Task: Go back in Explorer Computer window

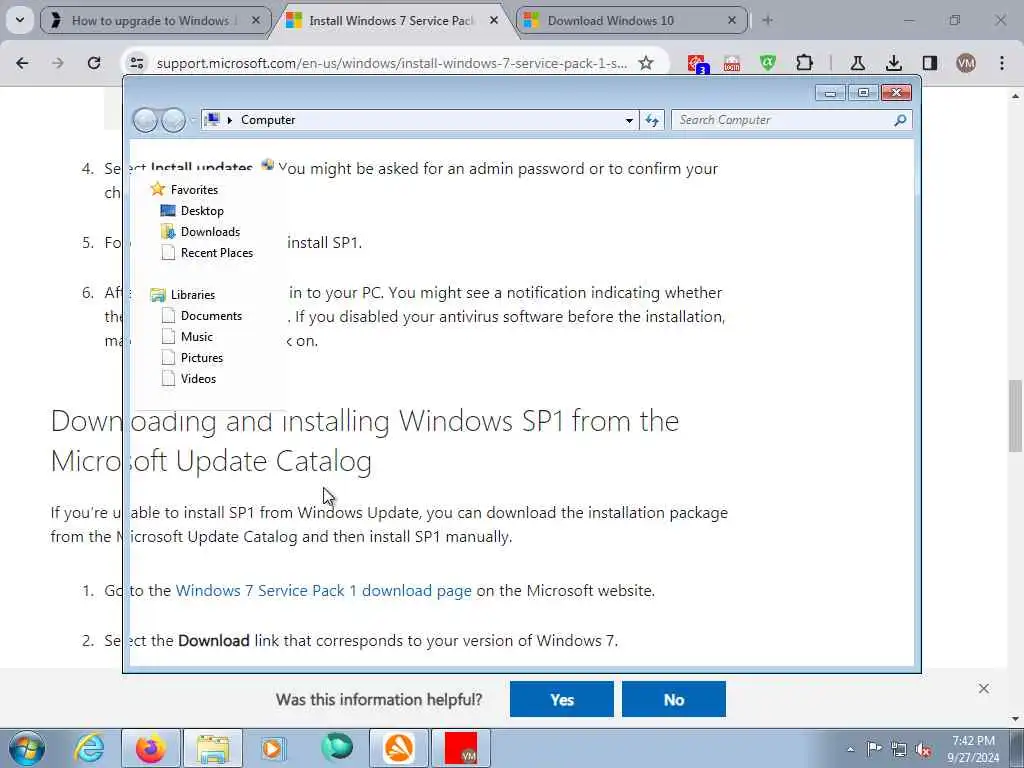Action: [145, 120]
